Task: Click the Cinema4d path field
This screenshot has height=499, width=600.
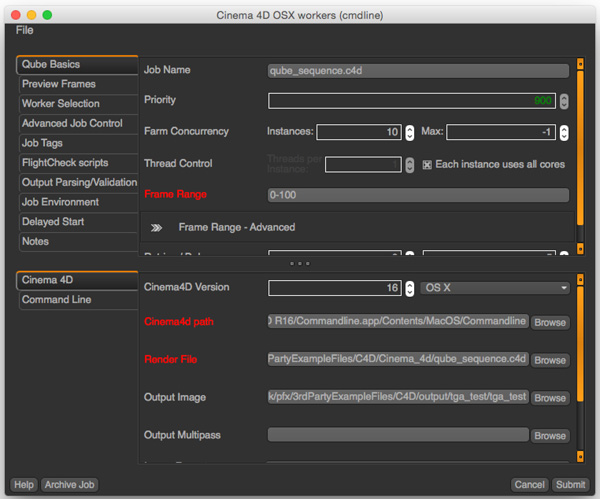Action: (398, 321)
